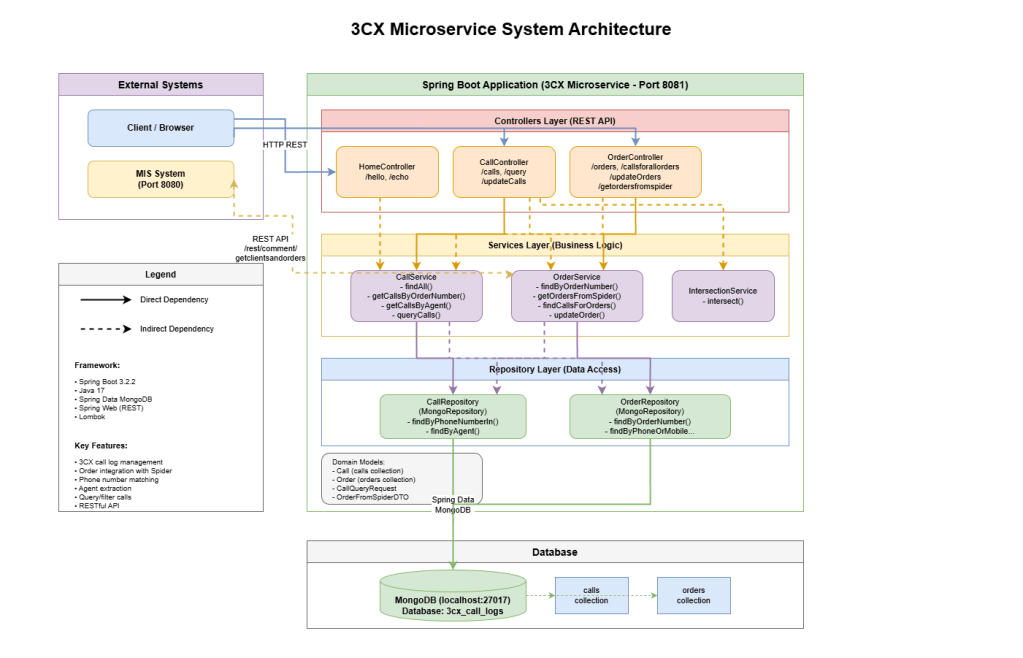Select the Repository Layer (Data Access) header
Screen dimensions: 1023x658
click(x=555, y=369)
